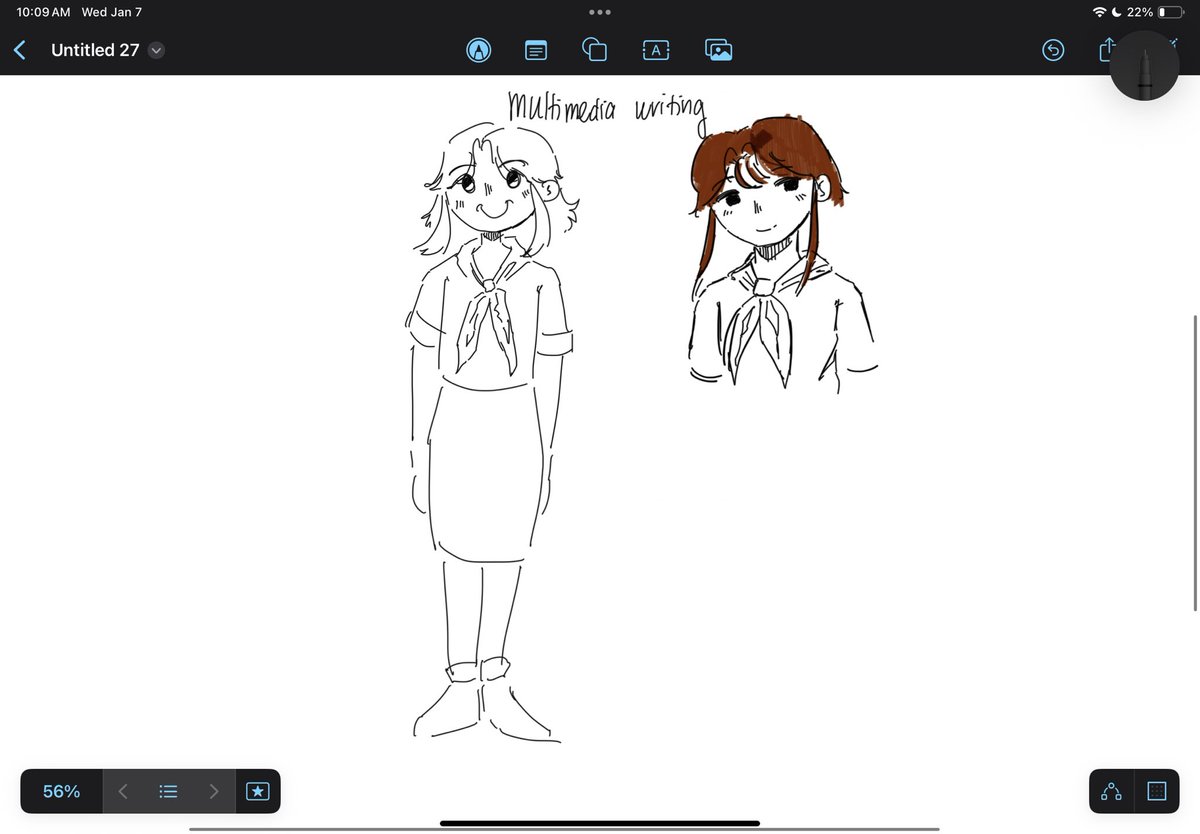The height and width of the screenshot is (834, 1200).
Task: Open the share sheet
Action: coord(1106,49)
